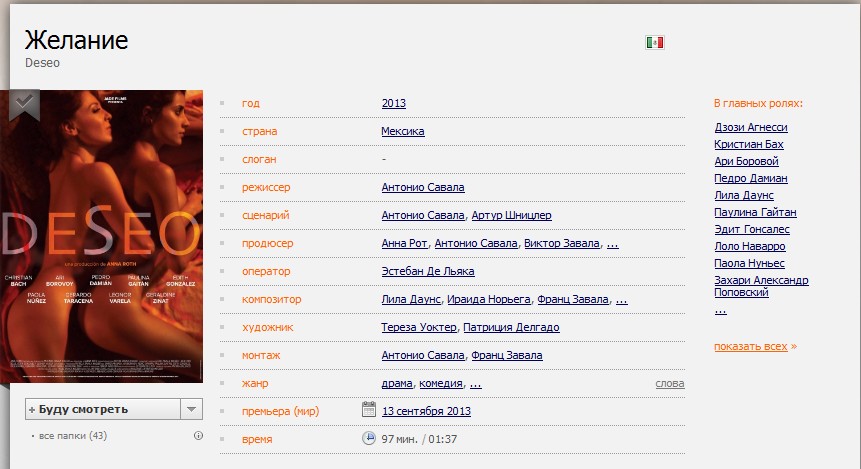Open actor Ари Боровой link

click(746, 161)
